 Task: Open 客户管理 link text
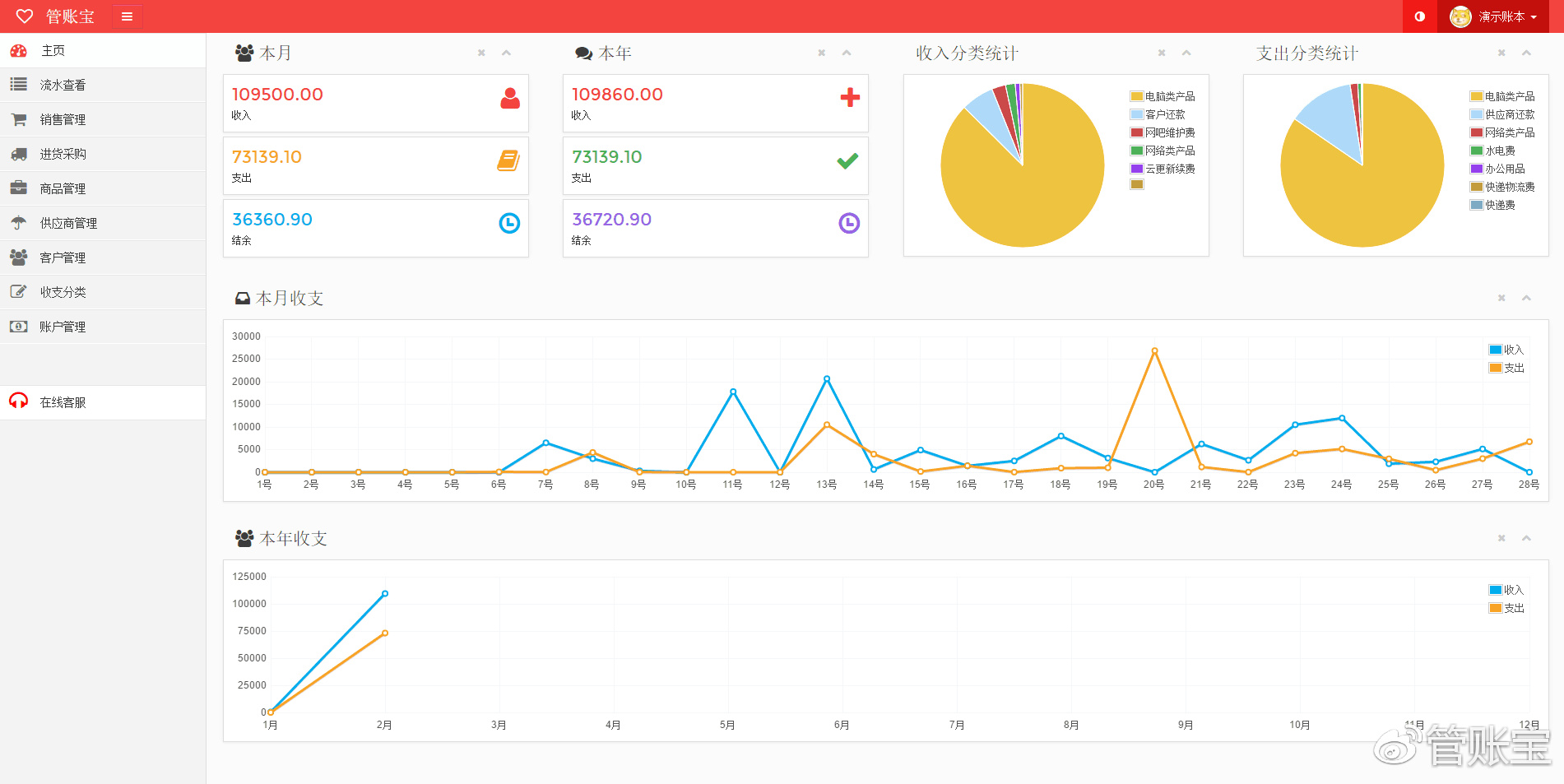(x=63, y=257)
